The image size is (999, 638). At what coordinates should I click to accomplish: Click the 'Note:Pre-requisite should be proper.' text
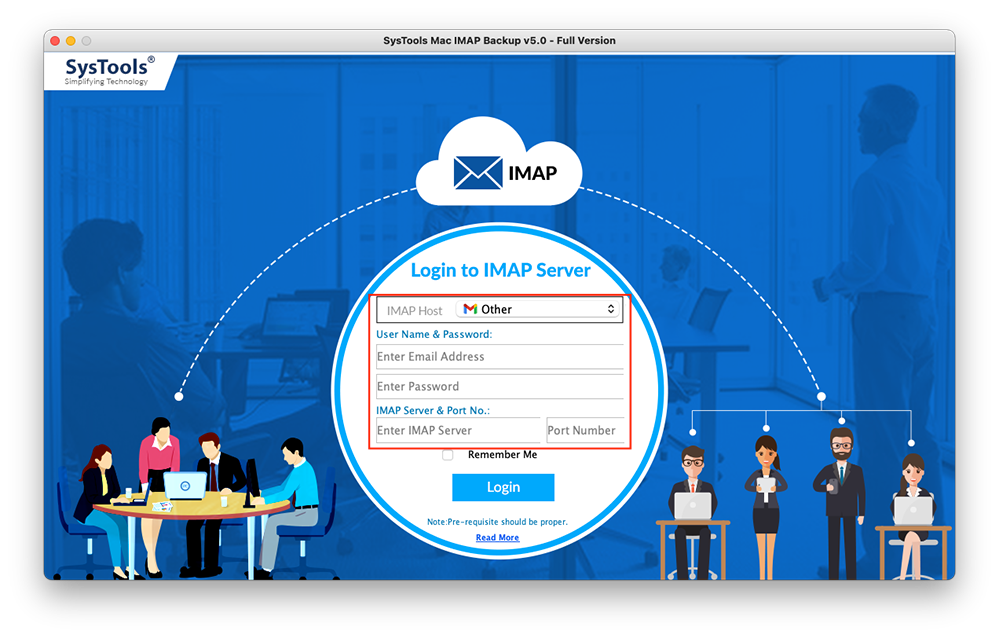tap(497, 521)
